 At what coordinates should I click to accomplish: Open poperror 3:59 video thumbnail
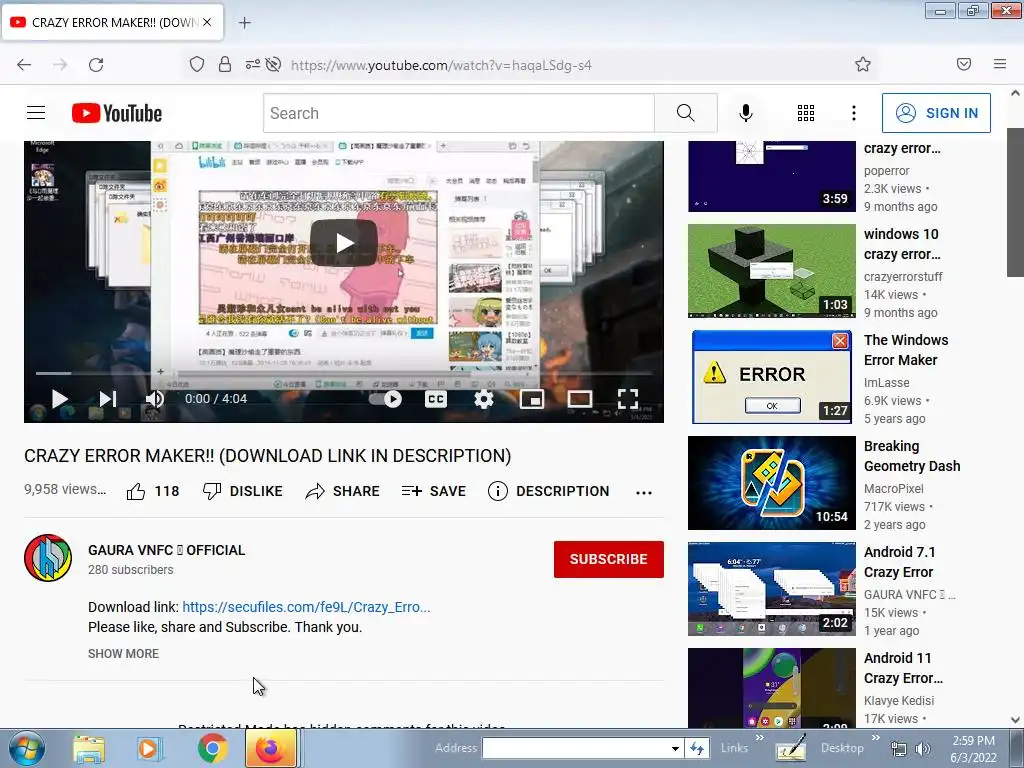(x=771, y=176)
